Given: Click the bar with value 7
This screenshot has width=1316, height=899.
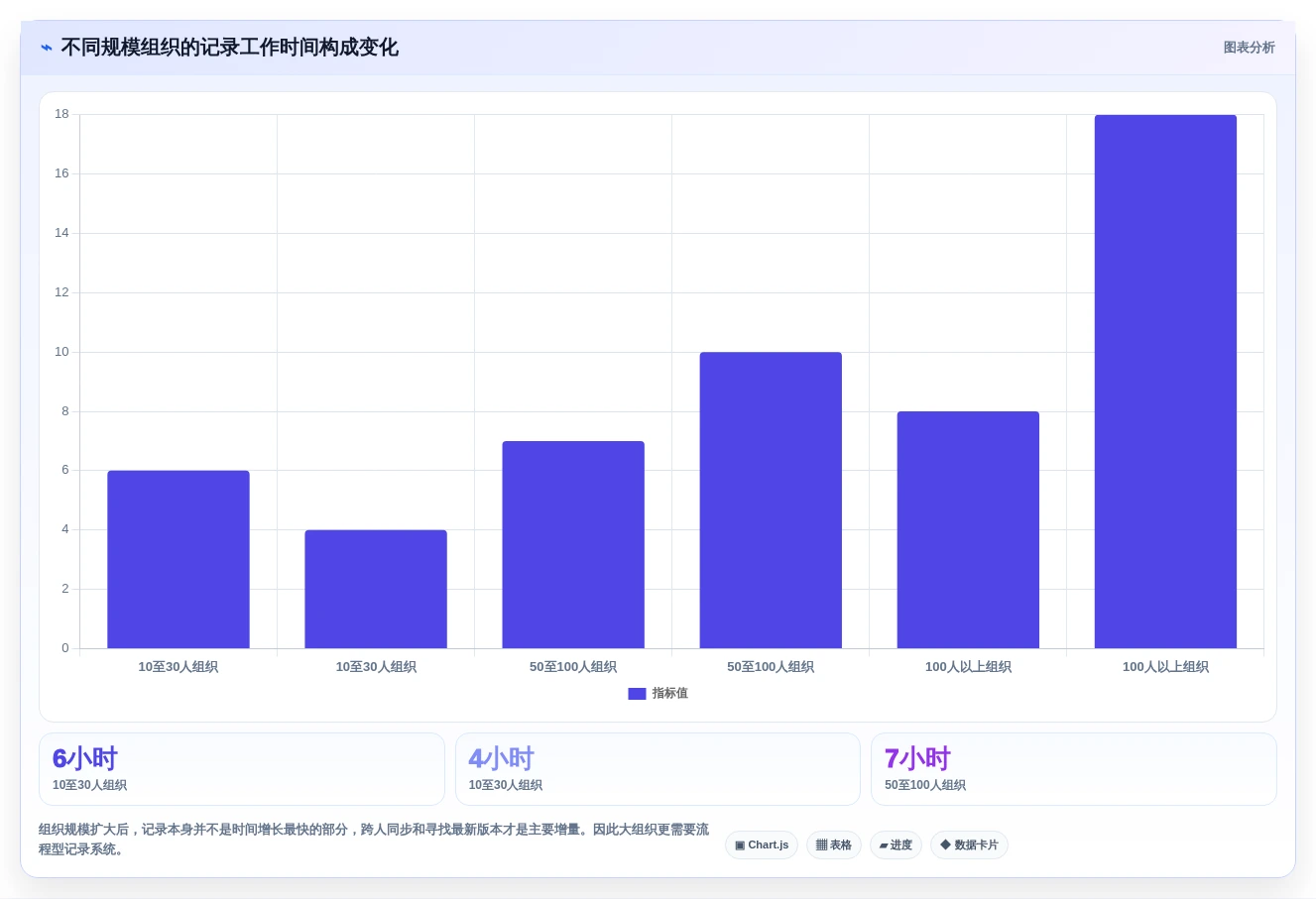Looking at the screenshot, I should pyautogui.click(x=573, y=545).
